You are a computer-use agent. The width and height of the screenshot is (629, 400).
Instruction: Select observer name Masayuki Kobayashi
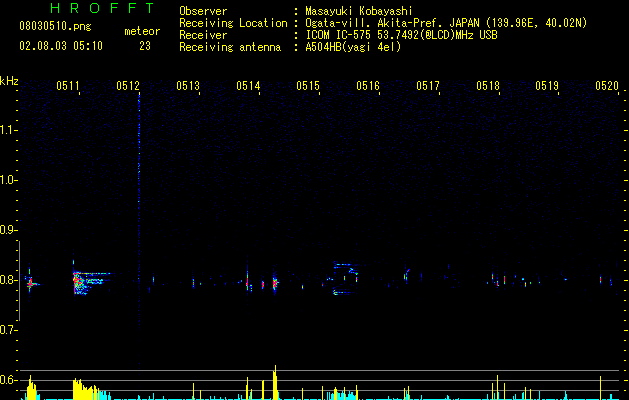click(x=359, y=11)
